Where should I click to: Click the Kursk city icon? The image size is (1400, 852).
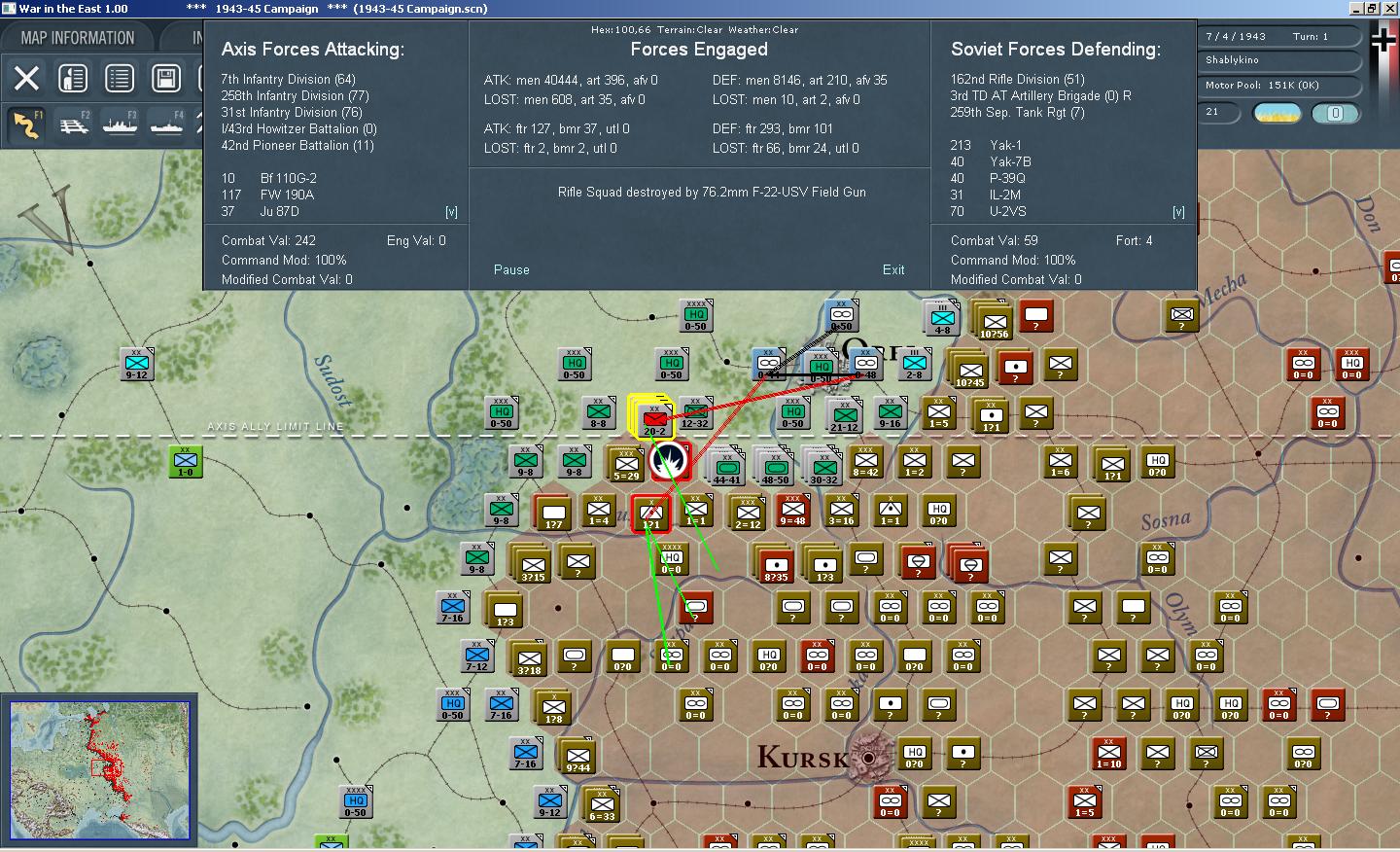point(866,758)
